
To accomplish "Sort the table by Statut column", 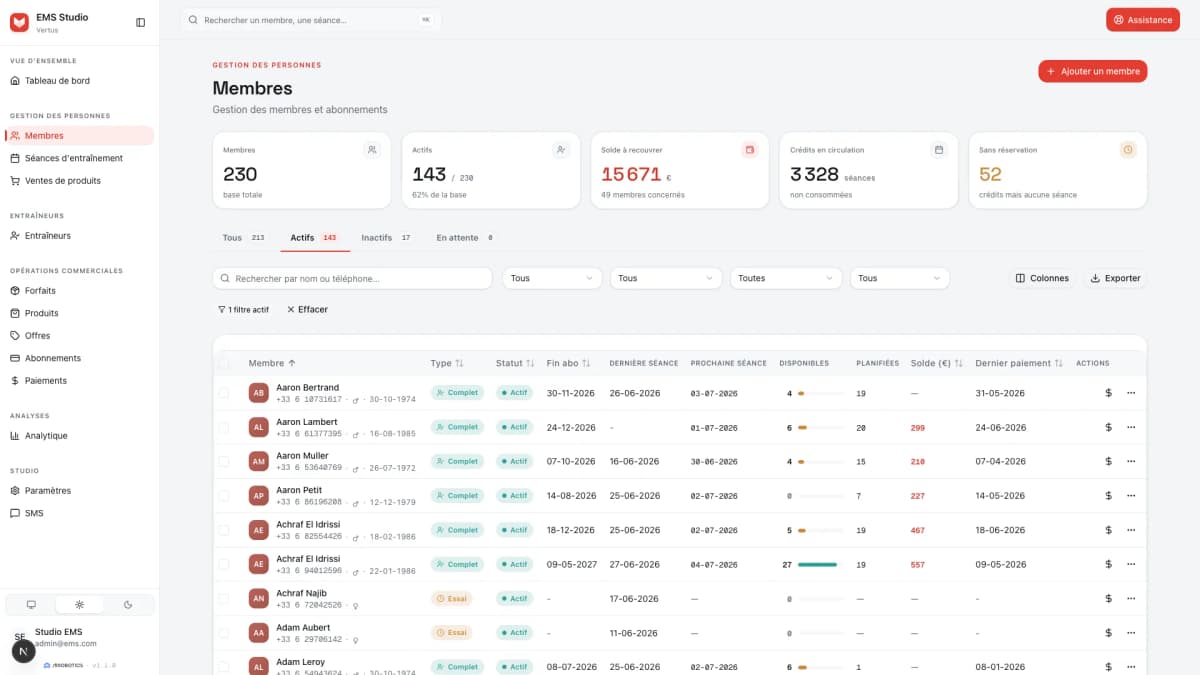I will click(515, 363).
